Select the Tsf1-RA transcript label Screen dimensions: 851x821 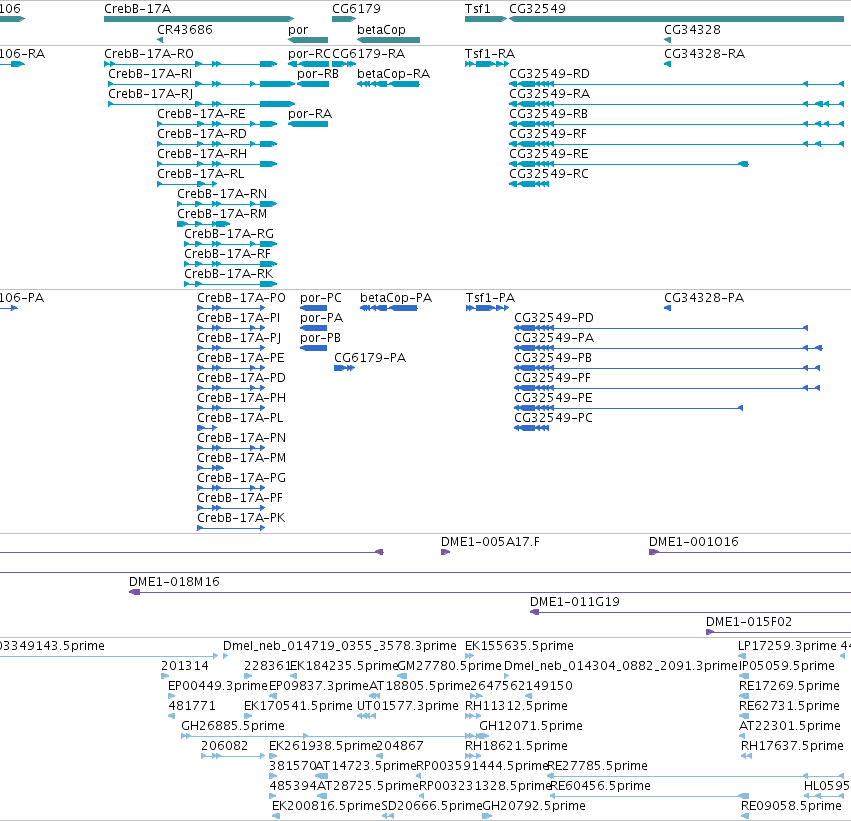490,54
